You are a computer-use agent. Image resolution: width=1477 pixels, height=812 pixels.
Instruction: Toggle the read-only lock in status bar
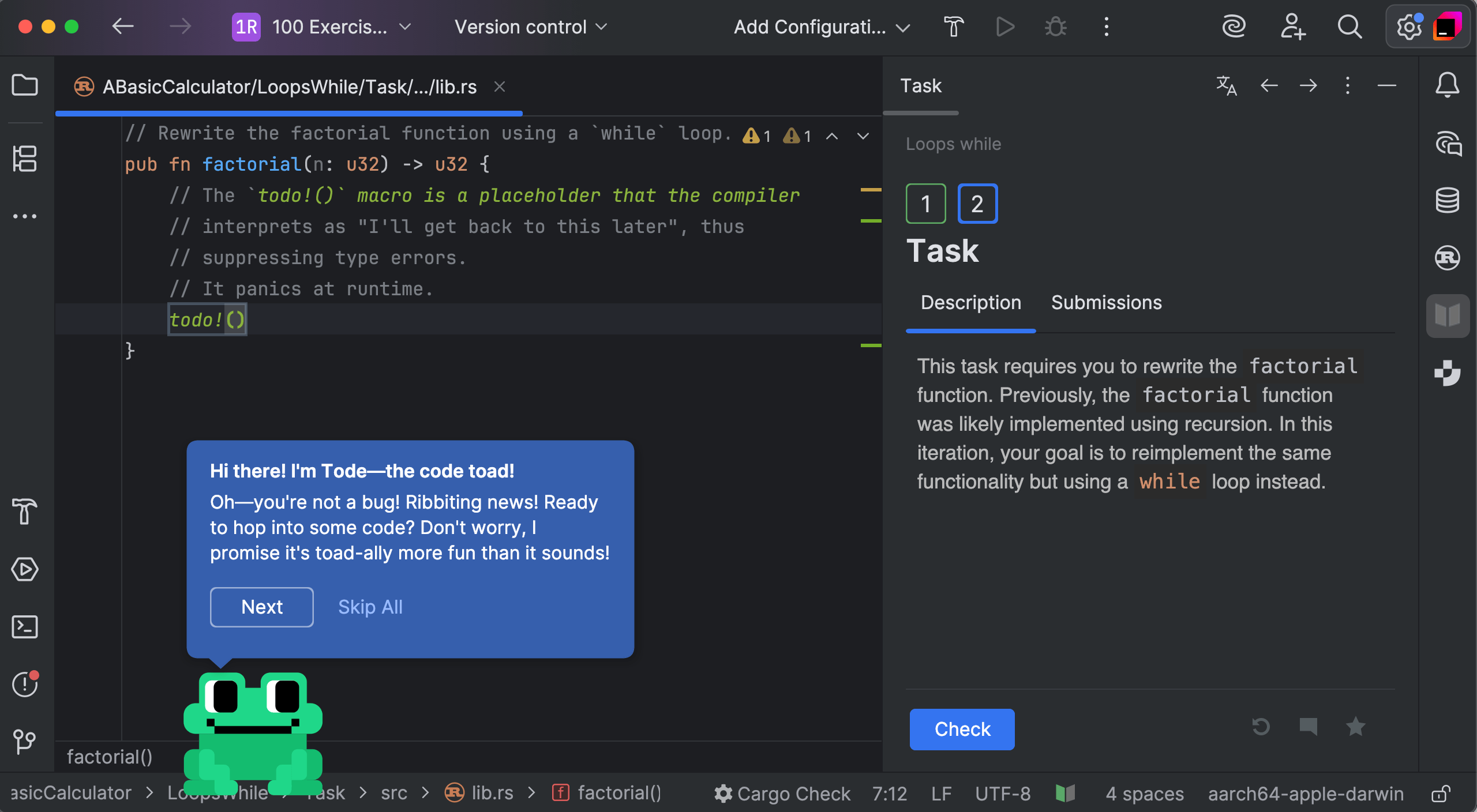[x=1441, y=794]
